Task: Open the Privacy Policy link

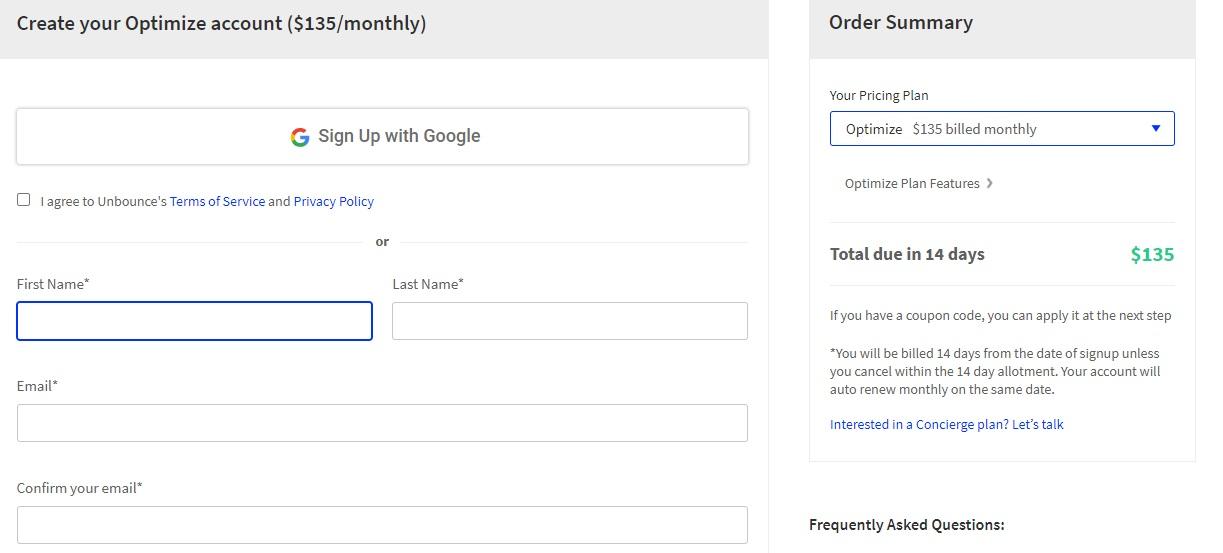Action: point(333,201)
